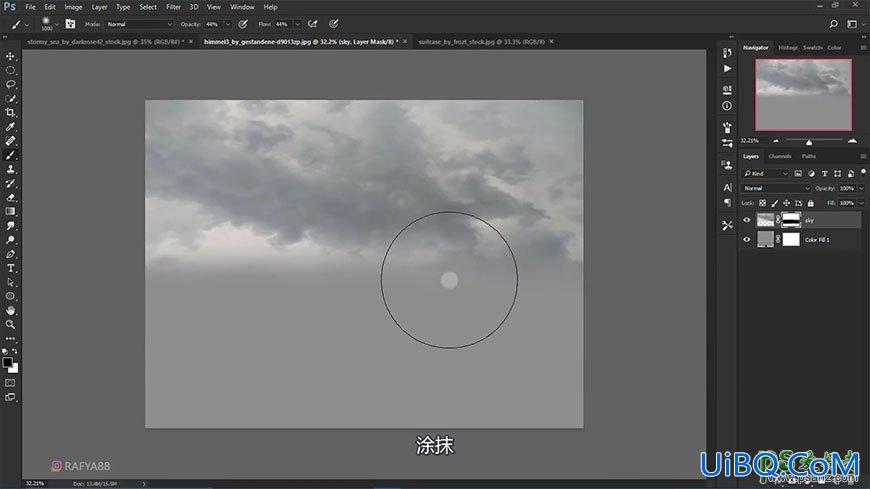Switch to suitcase_by_frozt_stock document tab
Viewport: 870px width, 489px height.
tap(481, 42)
